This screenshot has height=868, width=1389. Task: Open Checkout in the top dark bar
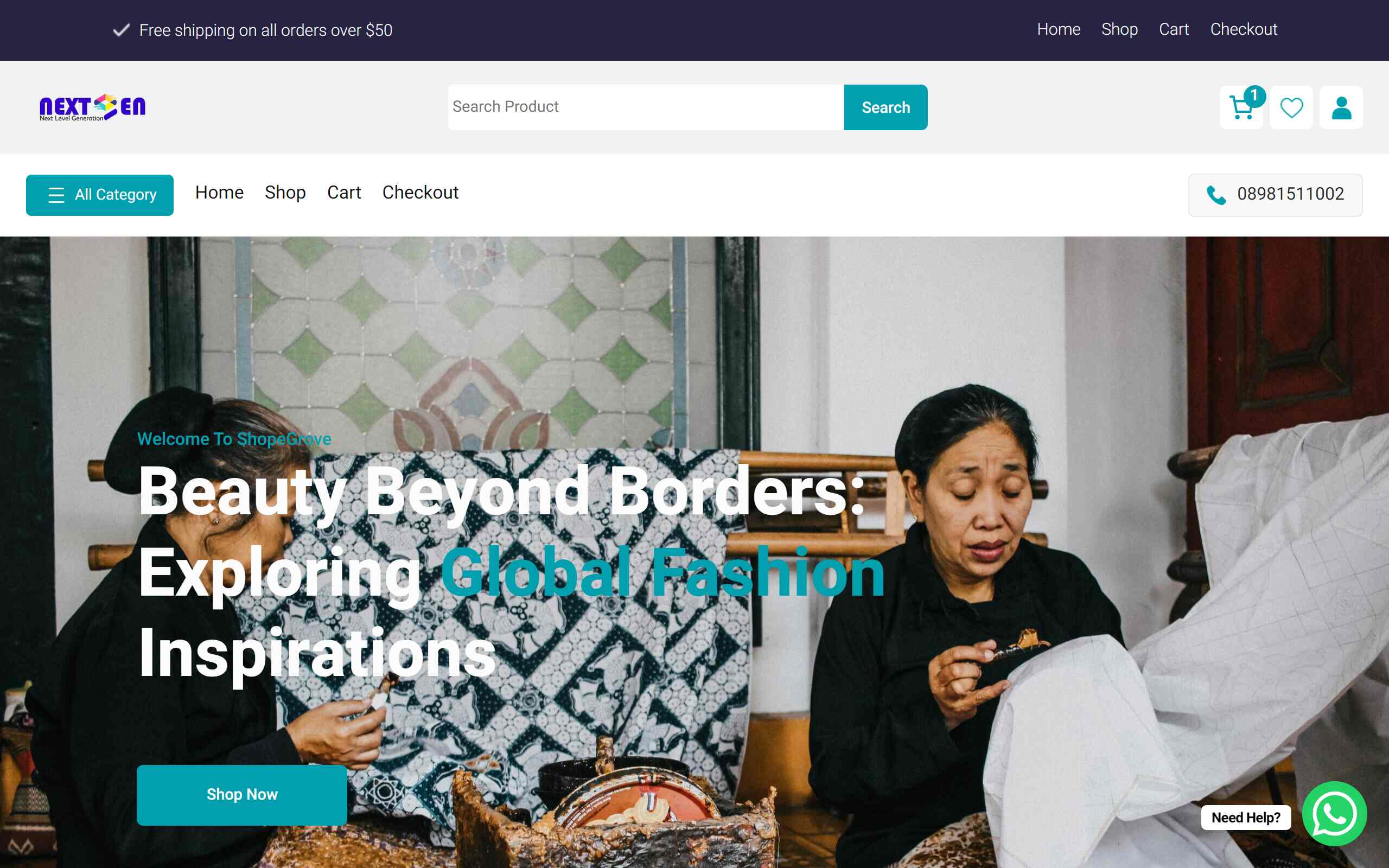click(x=1243, y=29)
